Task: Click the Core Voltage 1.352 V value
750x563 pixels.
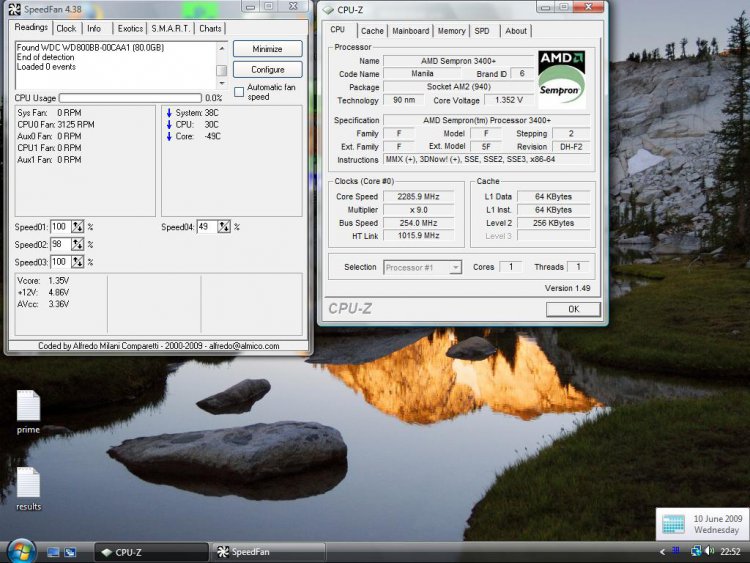Action: (x=508, y=100)
